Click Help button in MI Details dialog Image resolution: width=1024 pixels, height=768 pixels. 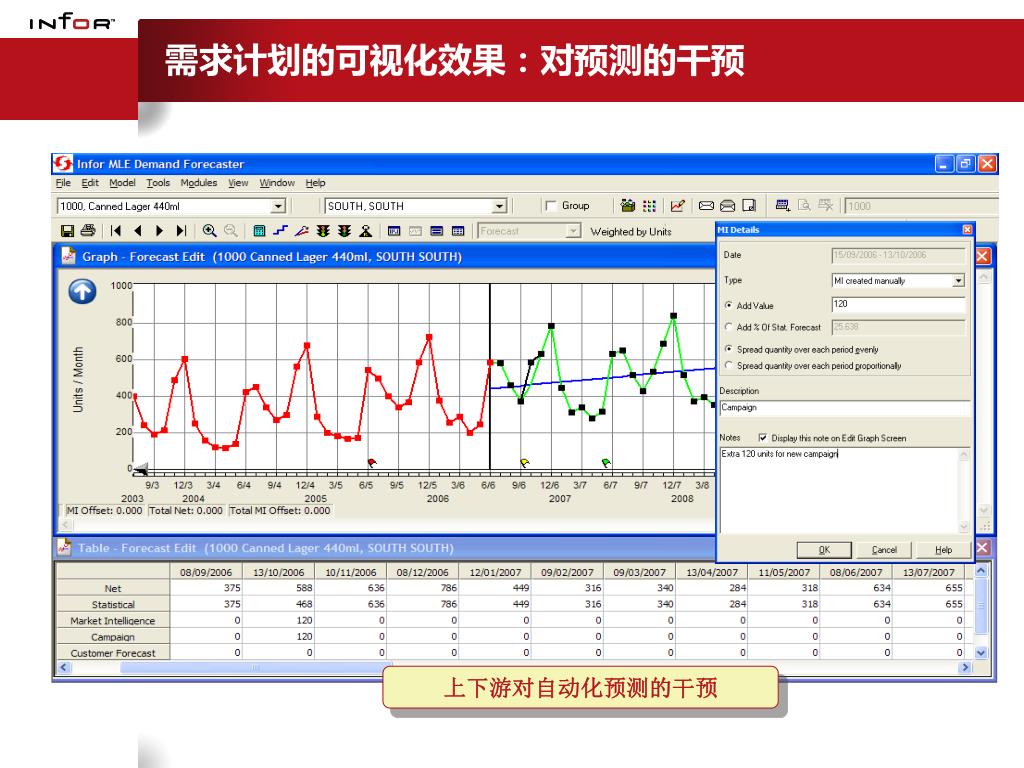click(x=943, y=550)
